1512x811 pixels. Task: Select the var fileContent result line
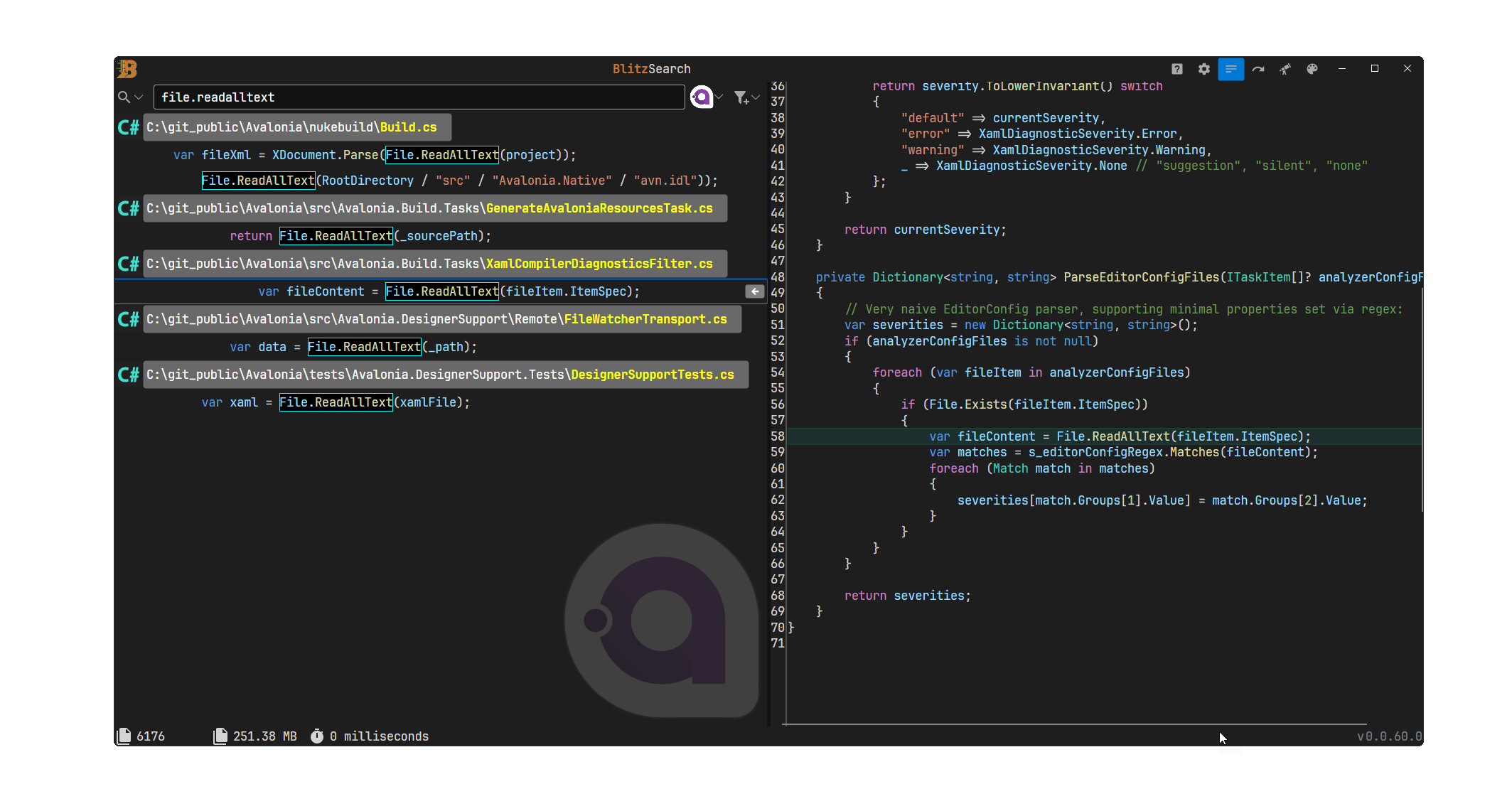click(441, 291)
